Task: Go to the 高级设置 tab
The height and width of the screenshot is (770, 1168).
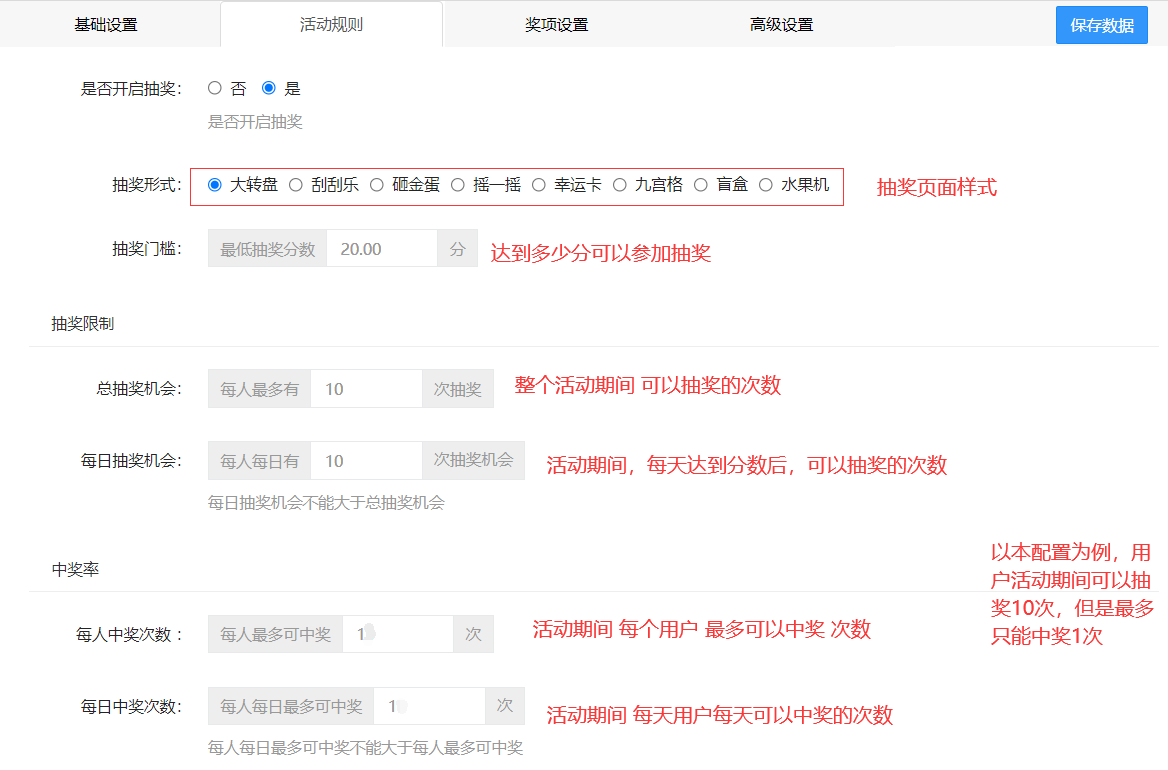Action: point(781,25)
